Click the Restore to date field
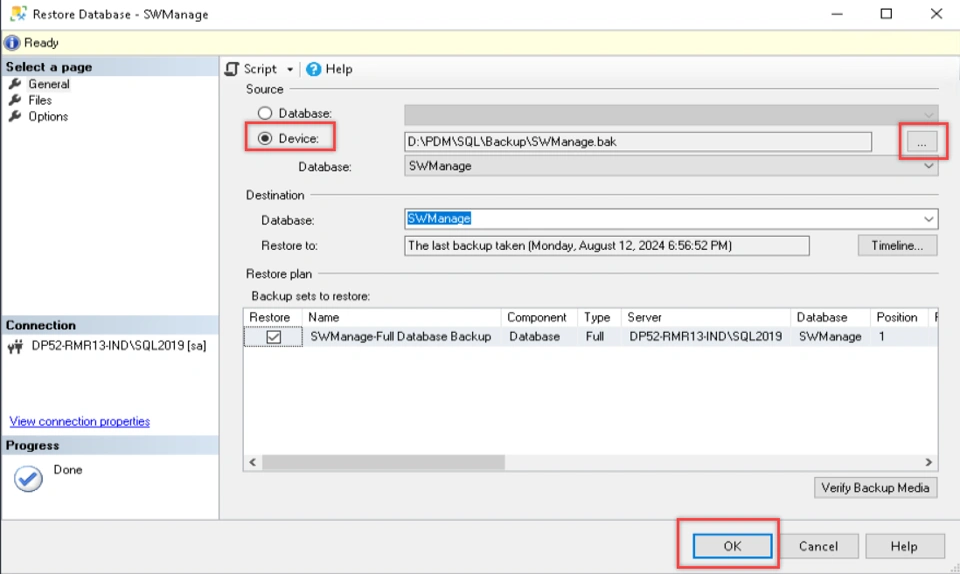The image size is (960, 574). [607, 246]
